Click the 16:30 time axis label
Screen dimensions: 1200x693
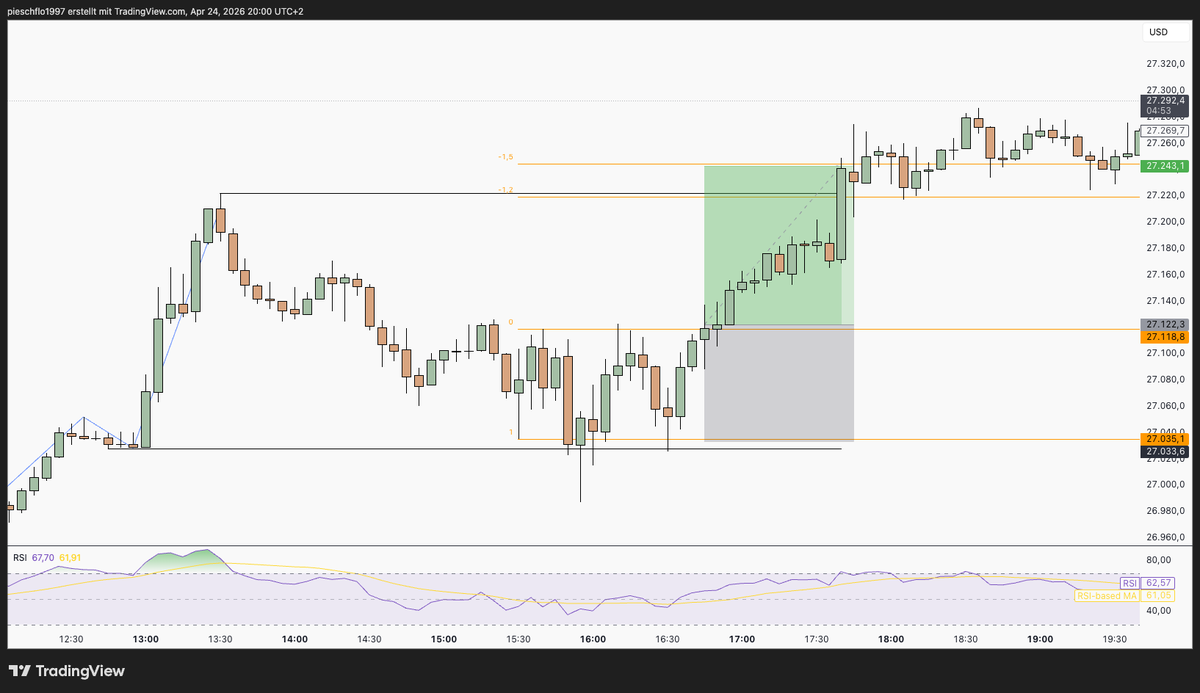pos(668,639)
